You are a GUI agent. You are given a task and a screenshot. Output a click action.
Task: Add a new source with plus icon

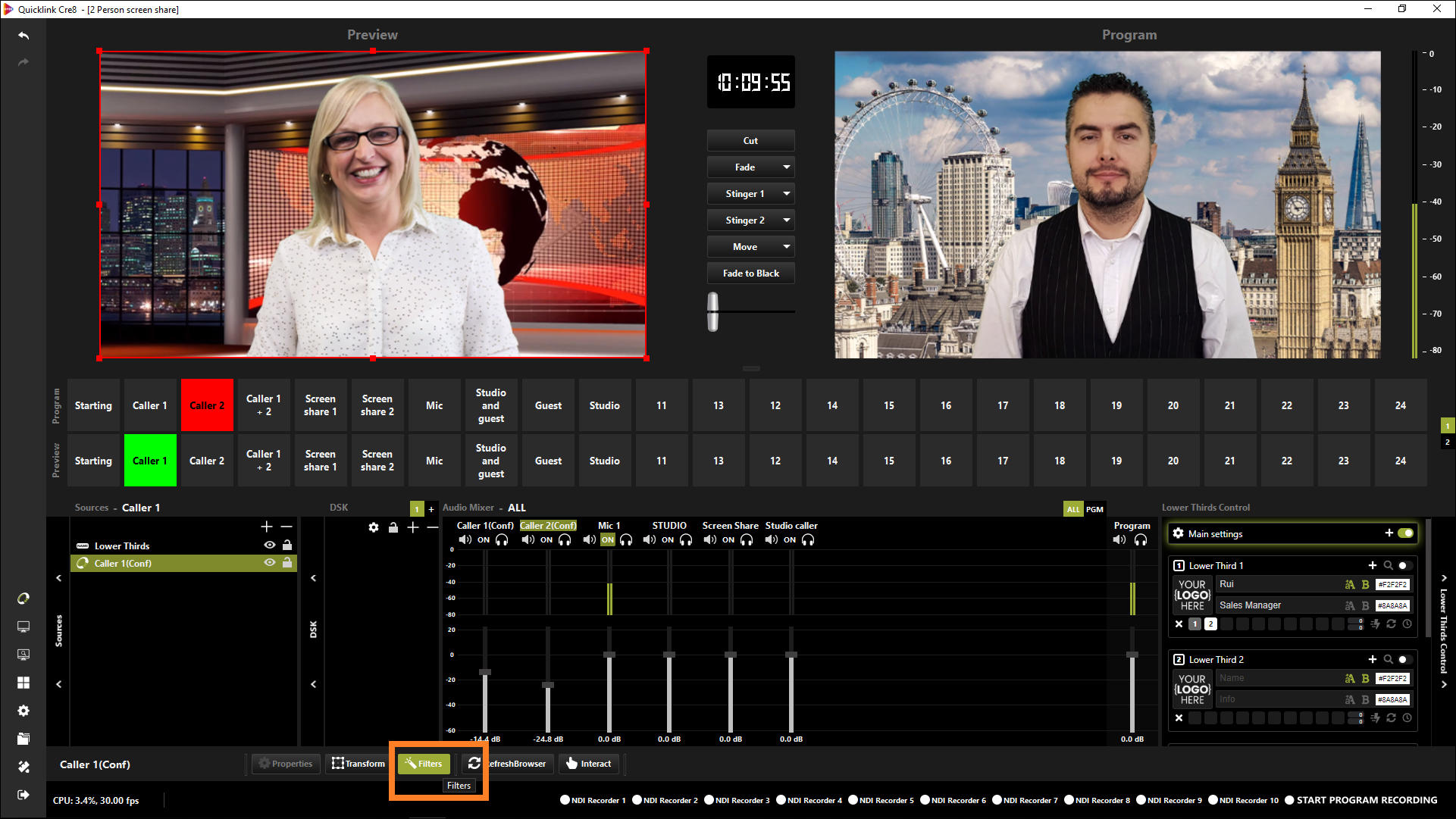point(267,527)
